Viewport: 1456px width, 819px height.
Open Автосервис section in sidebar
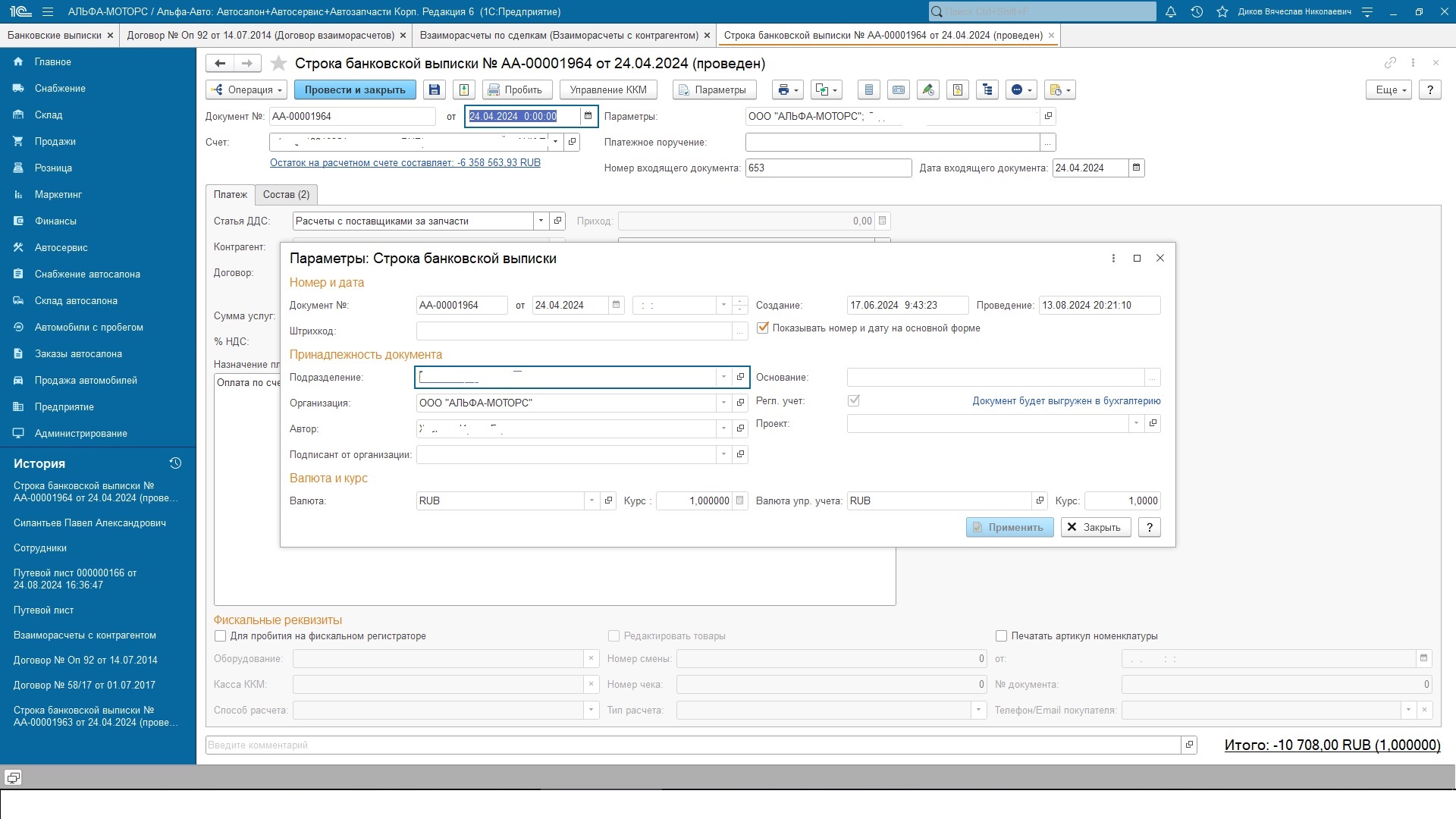61,247
